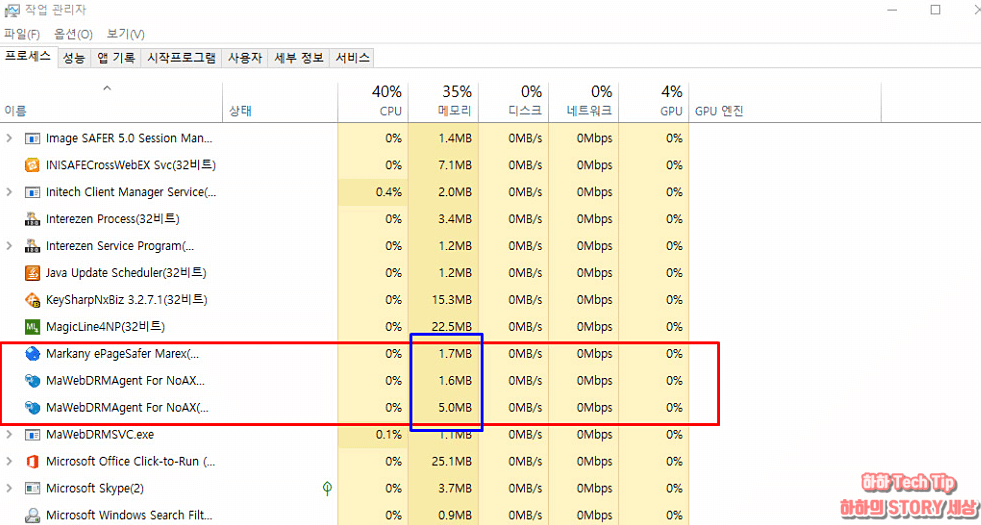Click the 15.3MB memory value
The width and height of the screenshot is (981, 525).
450,300
